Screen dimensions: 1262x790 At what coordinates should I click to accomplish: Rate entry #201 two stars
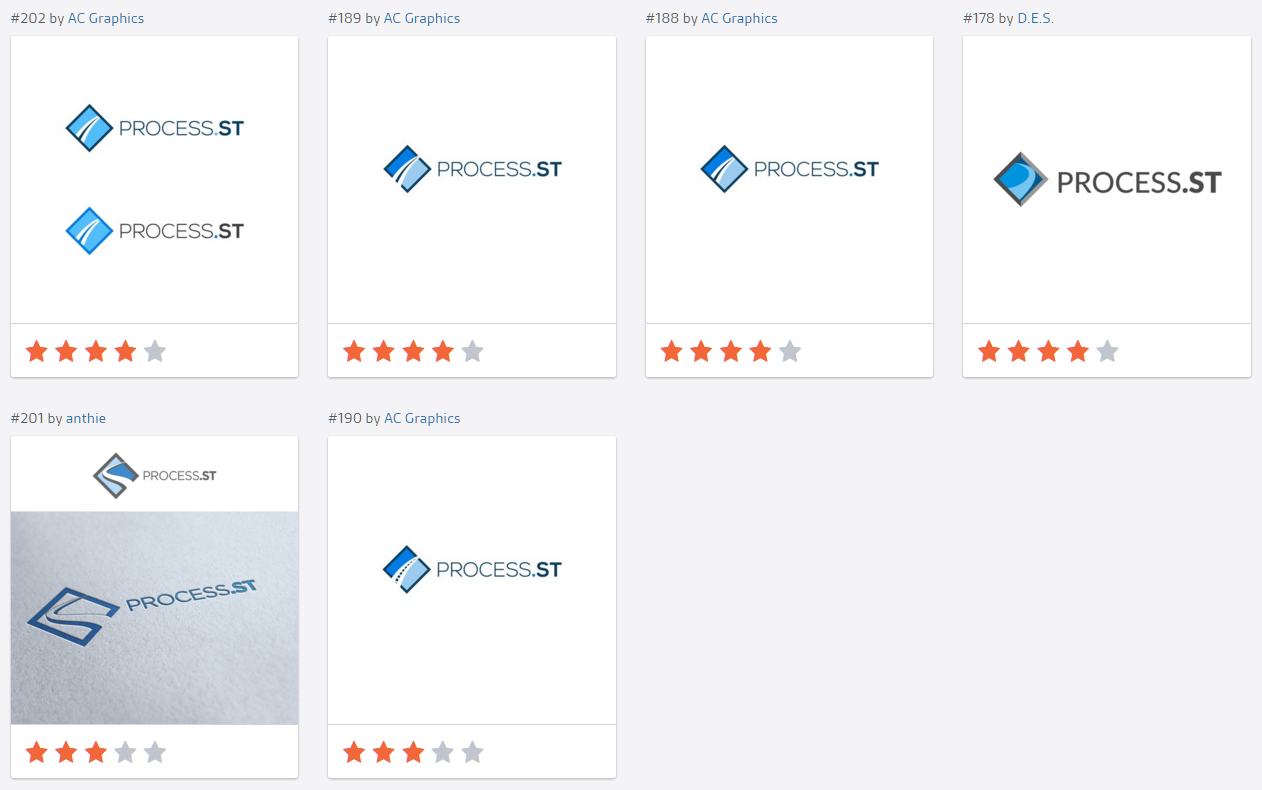(x=66, y=752)
